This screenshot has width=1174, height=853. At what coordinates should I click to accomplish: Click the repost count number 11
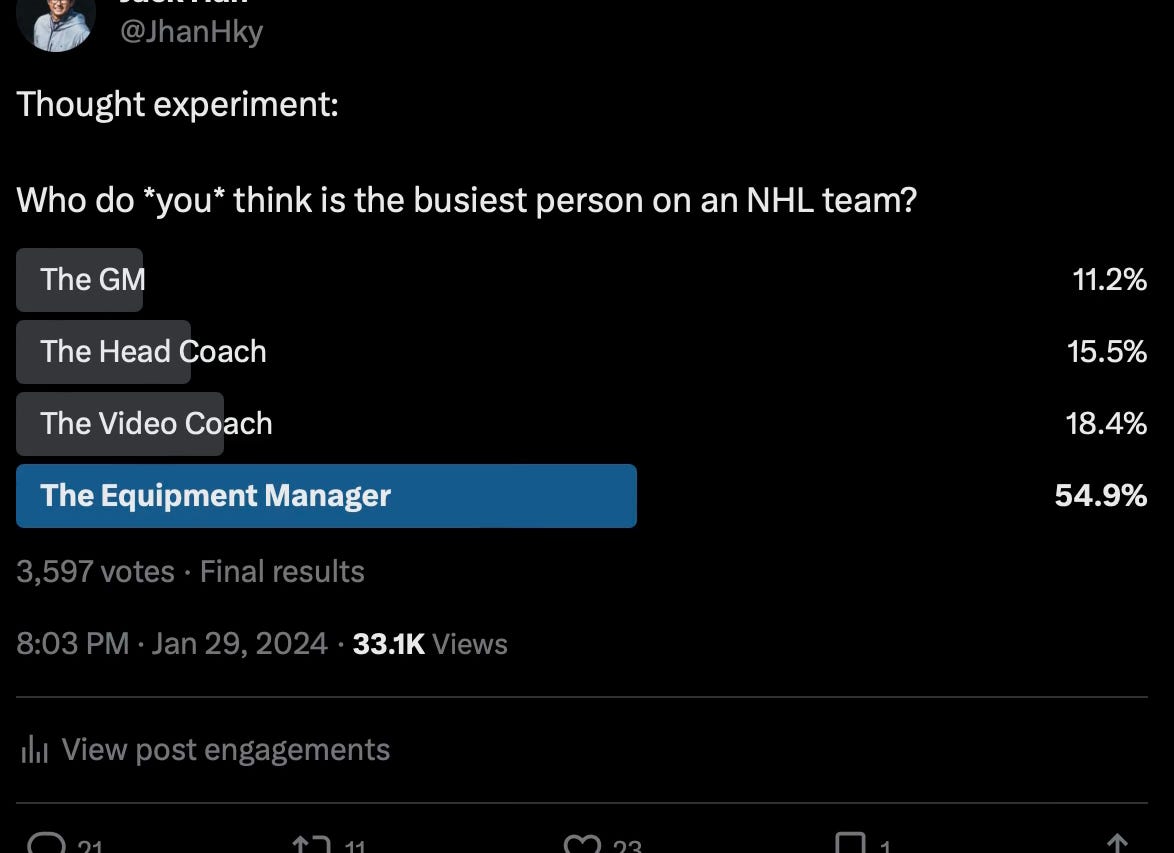click(x=355, y=846)
